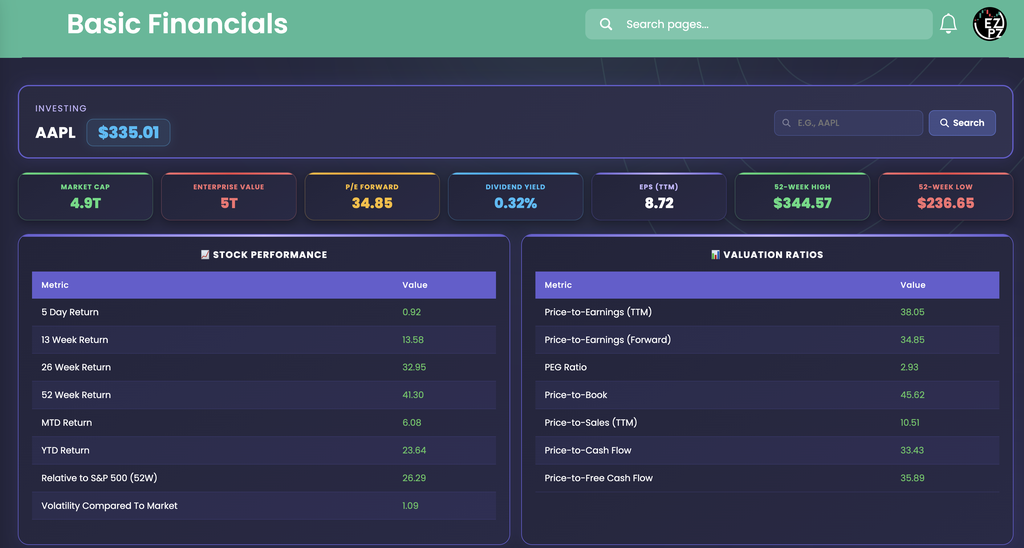Click the 45.62 value
The width and height of the screenshot is (1024, 548).
point(912,395)
